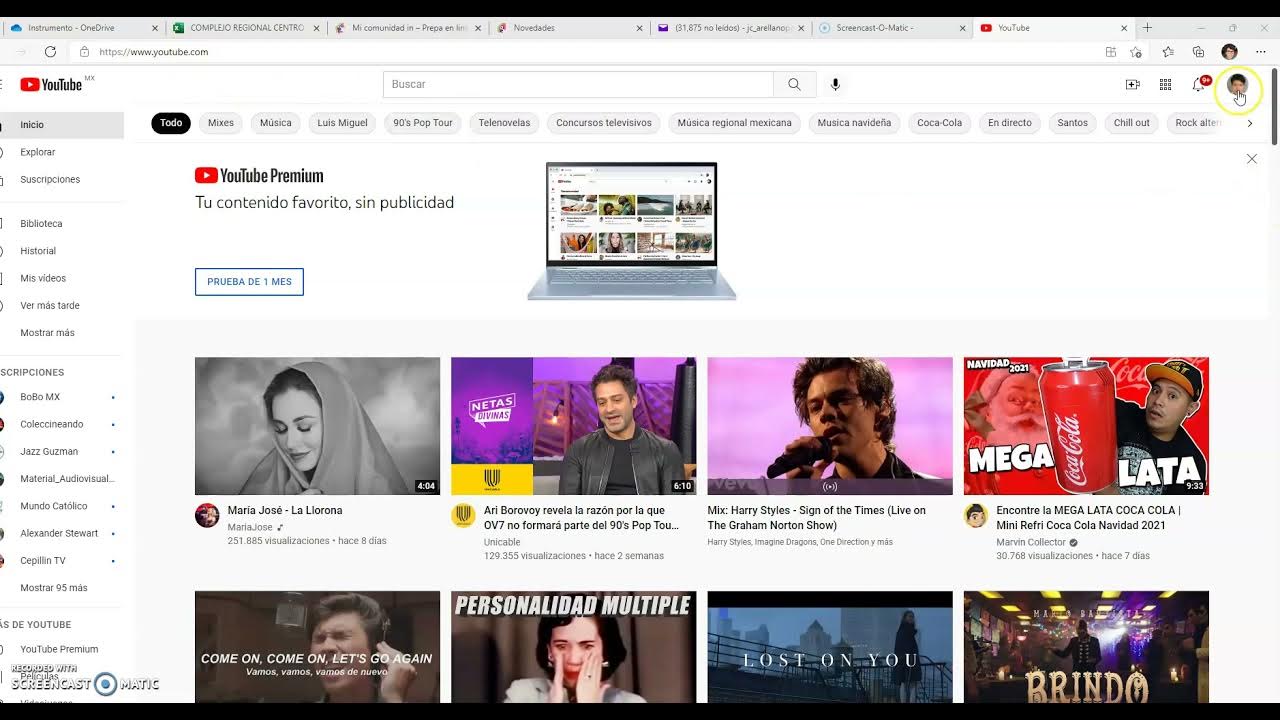Image resolution: width=1280 pixels, height=720 pixels.
Task: Refresh the page in the browser
Action: (50, 52)
